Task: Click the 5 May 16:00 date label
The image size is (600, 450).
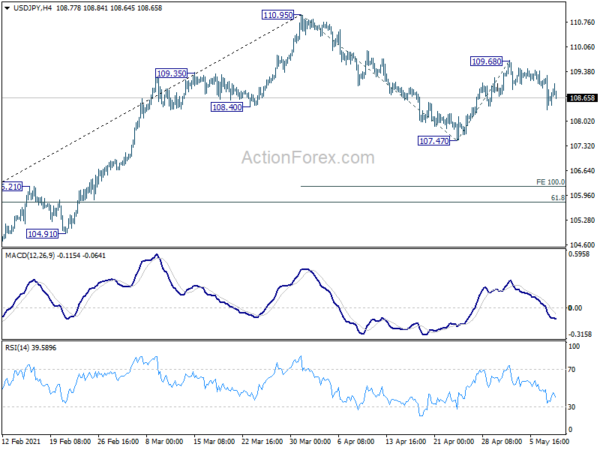Action: (549, 442)
